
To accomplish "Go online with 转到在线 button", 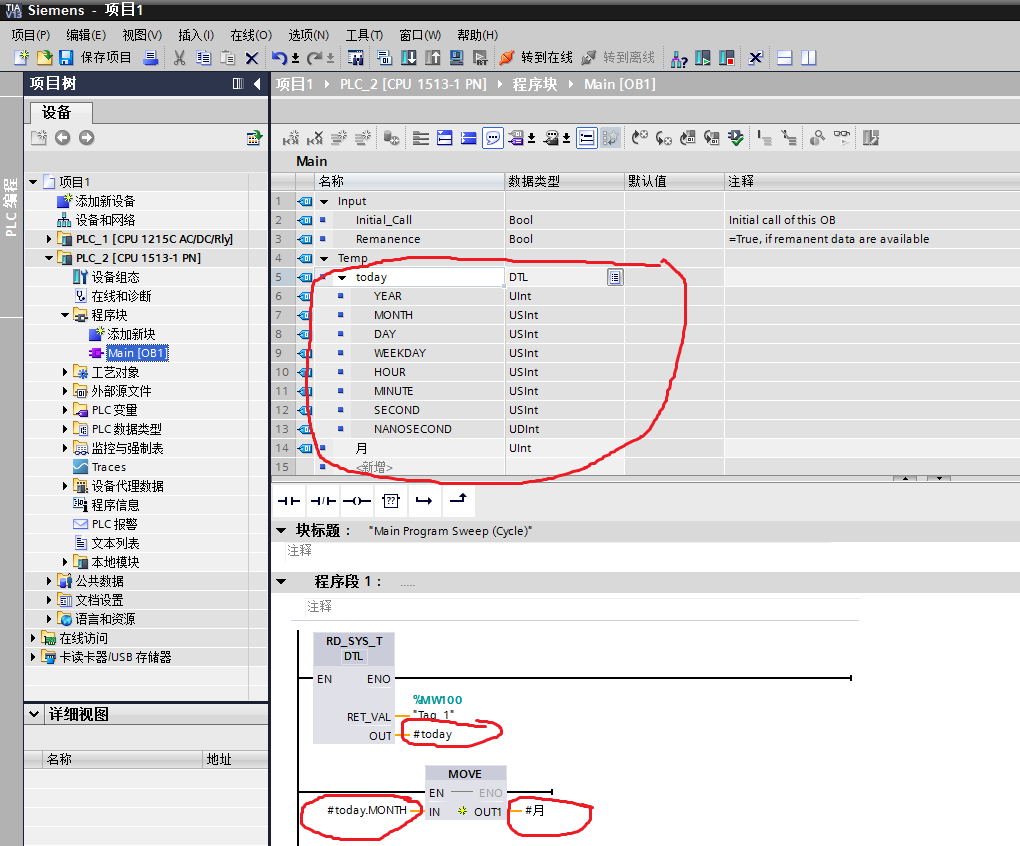I will pyautogui.click(x=536, y=58).
